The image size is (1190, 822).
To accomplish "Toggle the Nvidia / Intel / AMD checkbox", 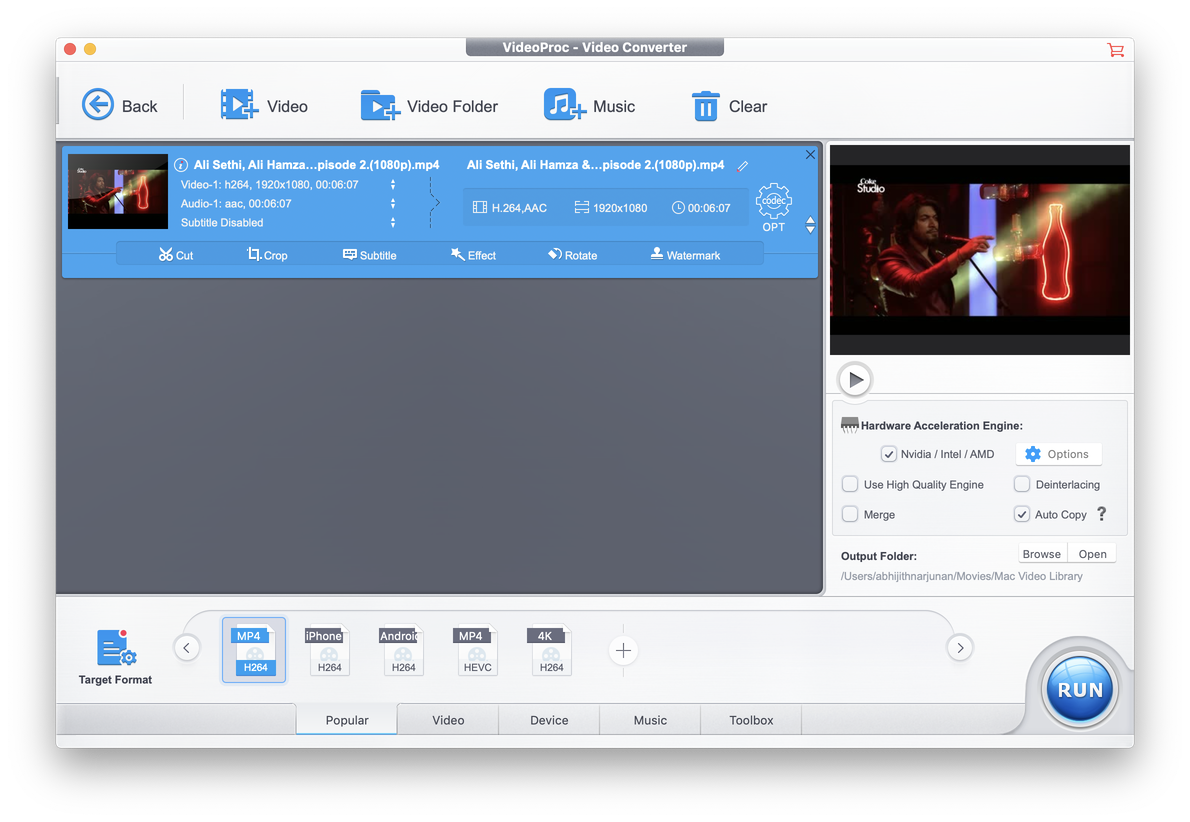I will point(888,454).
